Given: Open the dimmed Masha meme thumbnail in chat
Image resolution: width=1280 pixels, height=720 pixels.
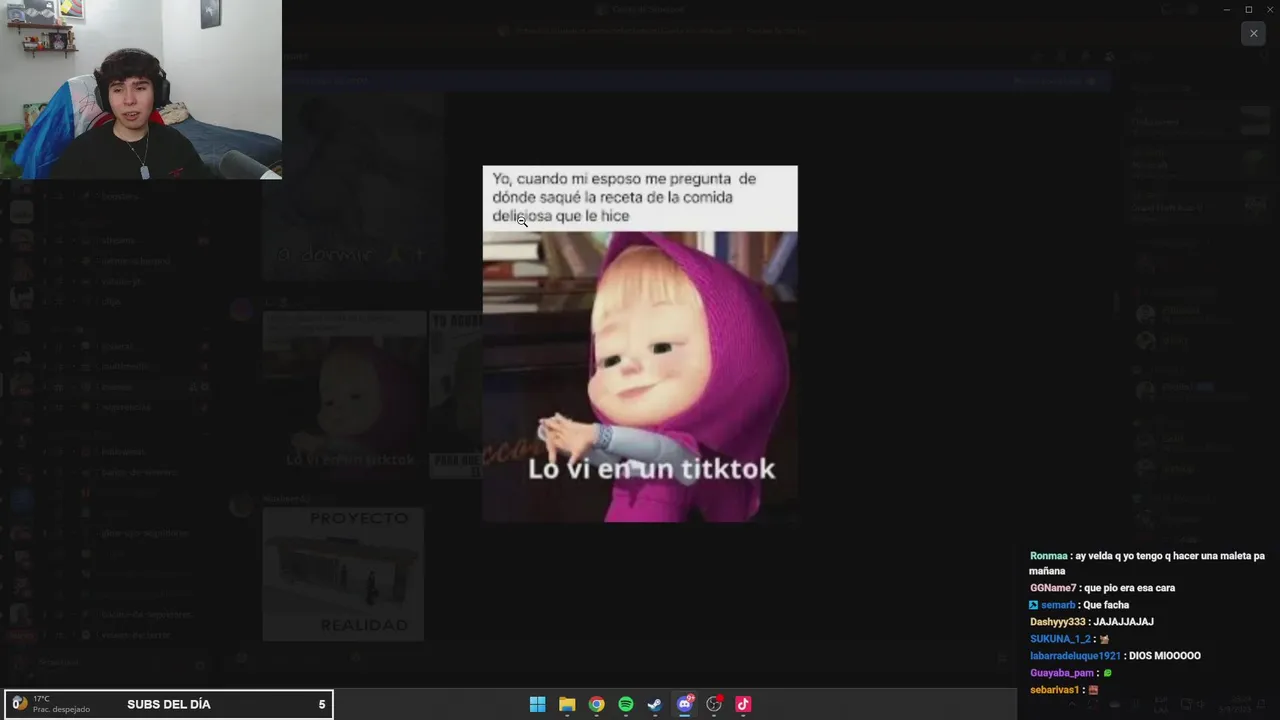Looking at the screenshot, I should pyautogui.click(x=345, y=395).
